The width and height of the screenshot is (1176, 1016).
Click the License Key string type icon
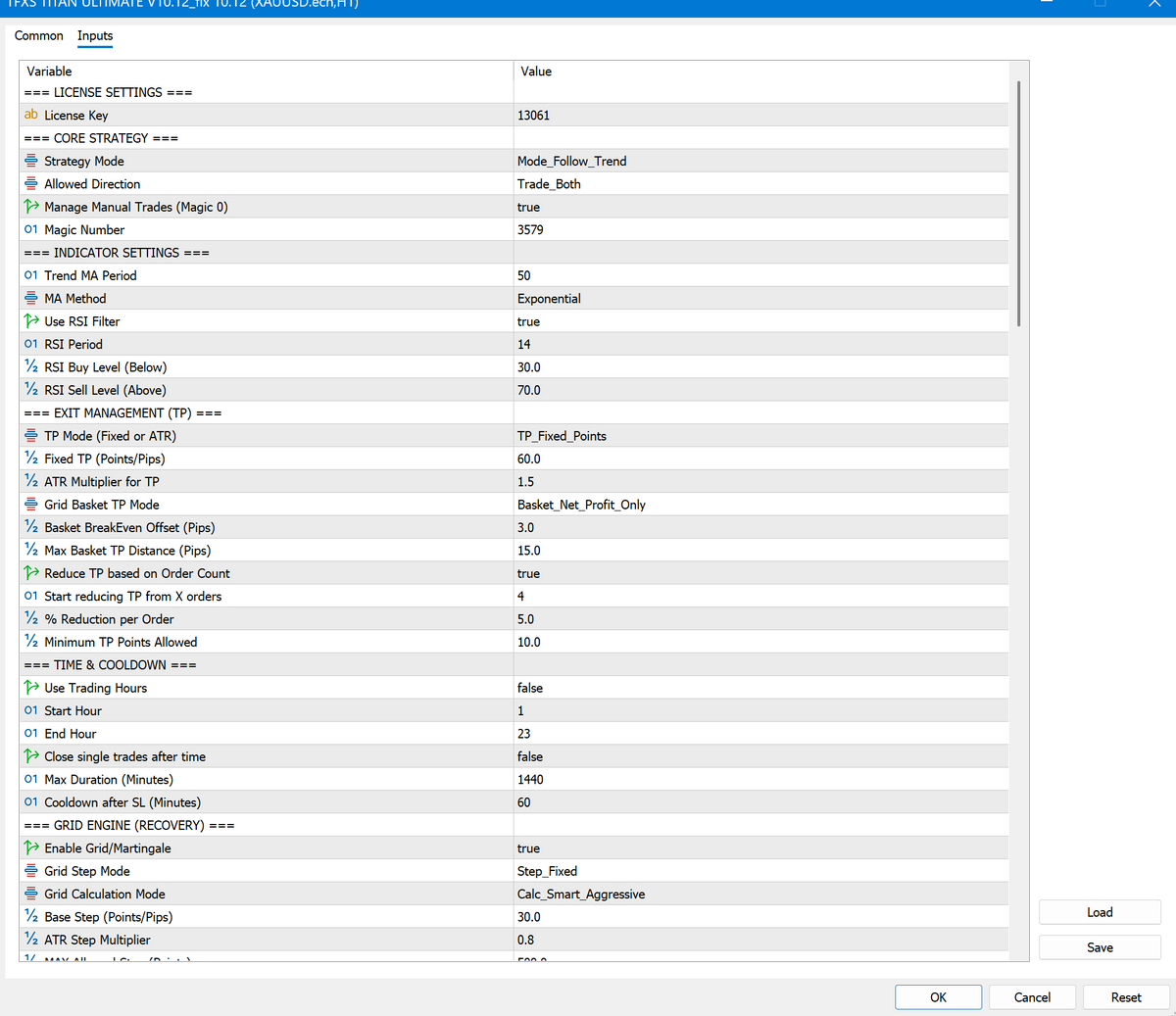tap(31, 116)
